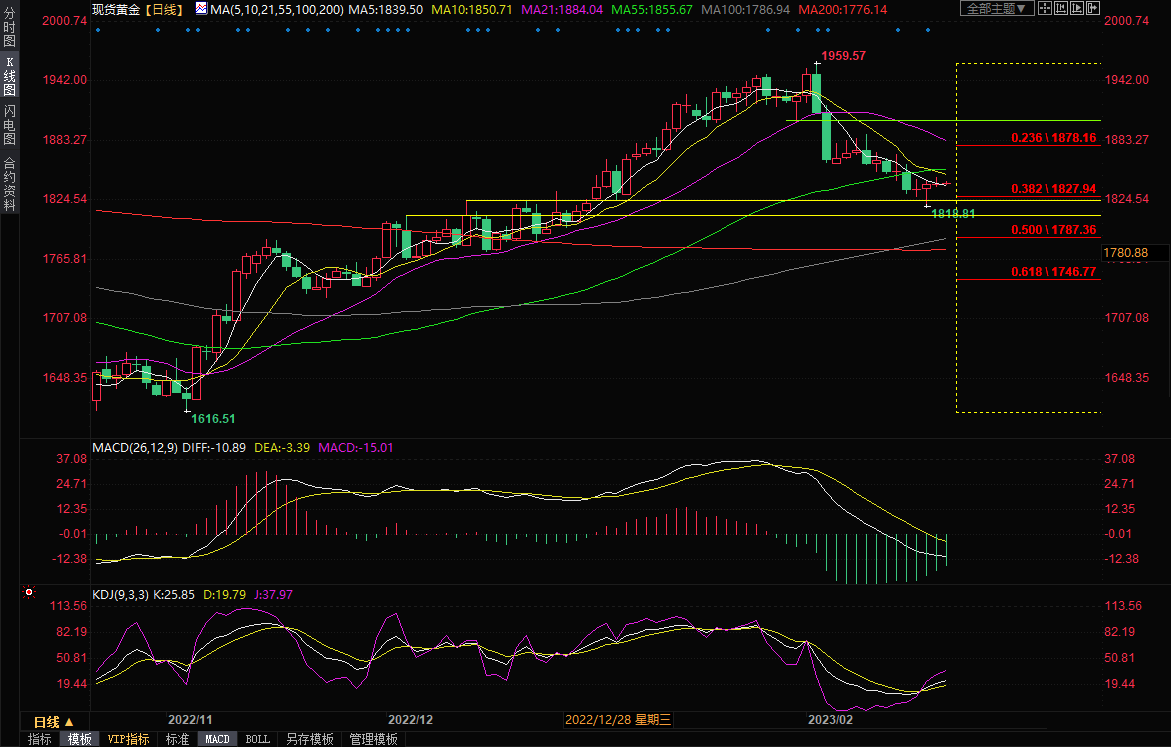Click the 管理模板 button
The image size is (1171, 747).
click(x=373, y=739)
